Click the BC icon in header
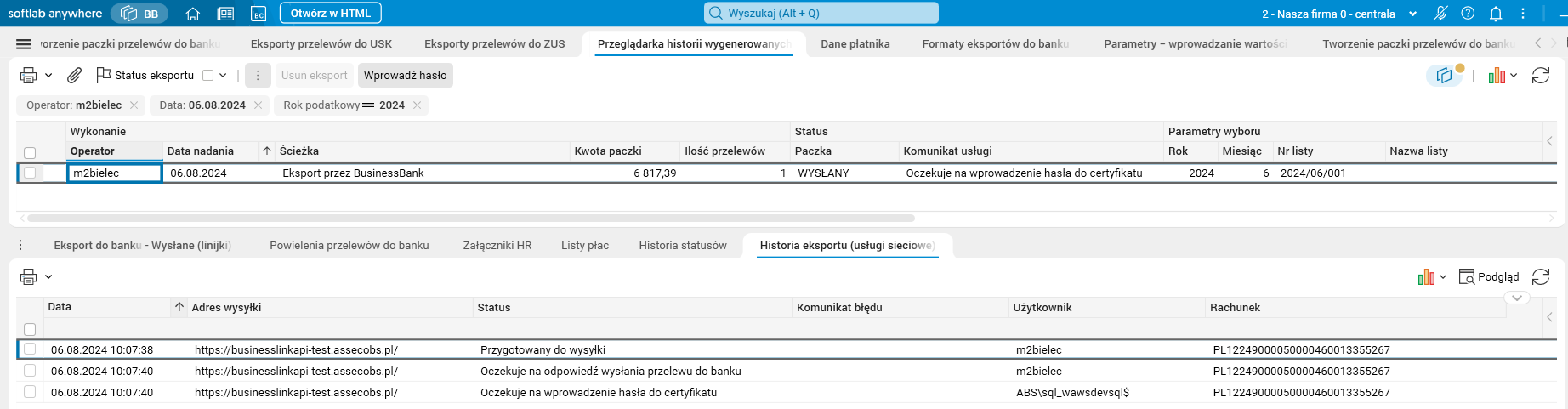Image resolution: width=1568 pixels, height=409 pixels. (258, 14)
